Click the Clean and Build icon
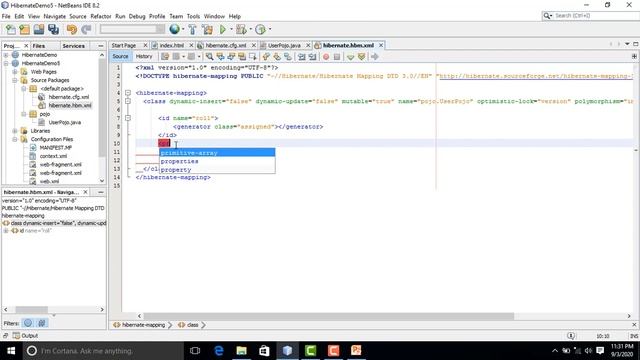The height and width of the screenshot is (360, 640). [x=207, y=29]
